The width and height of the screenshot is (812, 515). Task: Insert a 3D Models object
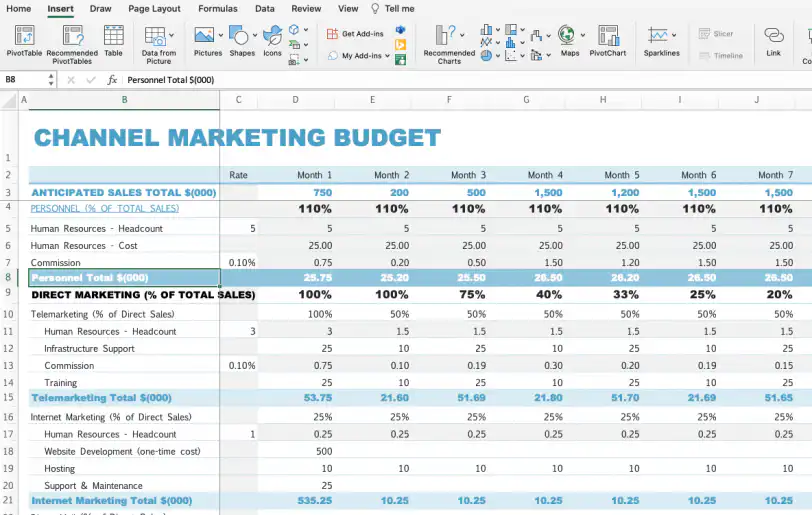pos(294,30)
